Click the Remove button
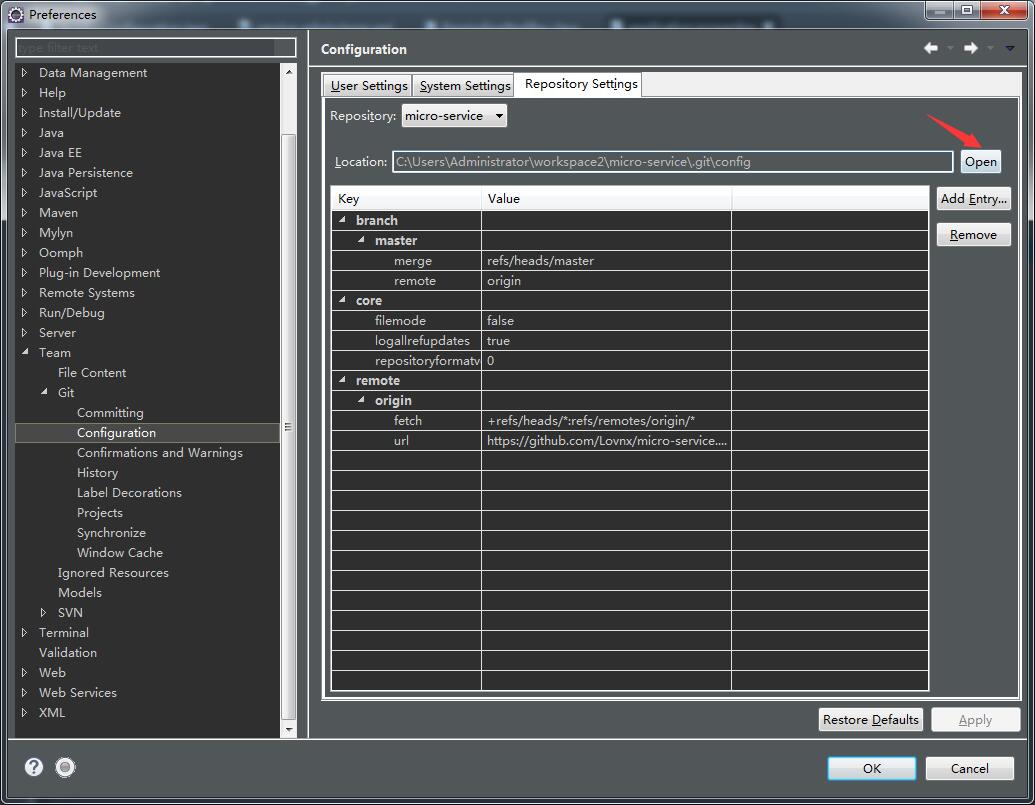1035x805 pixels. 973,235
